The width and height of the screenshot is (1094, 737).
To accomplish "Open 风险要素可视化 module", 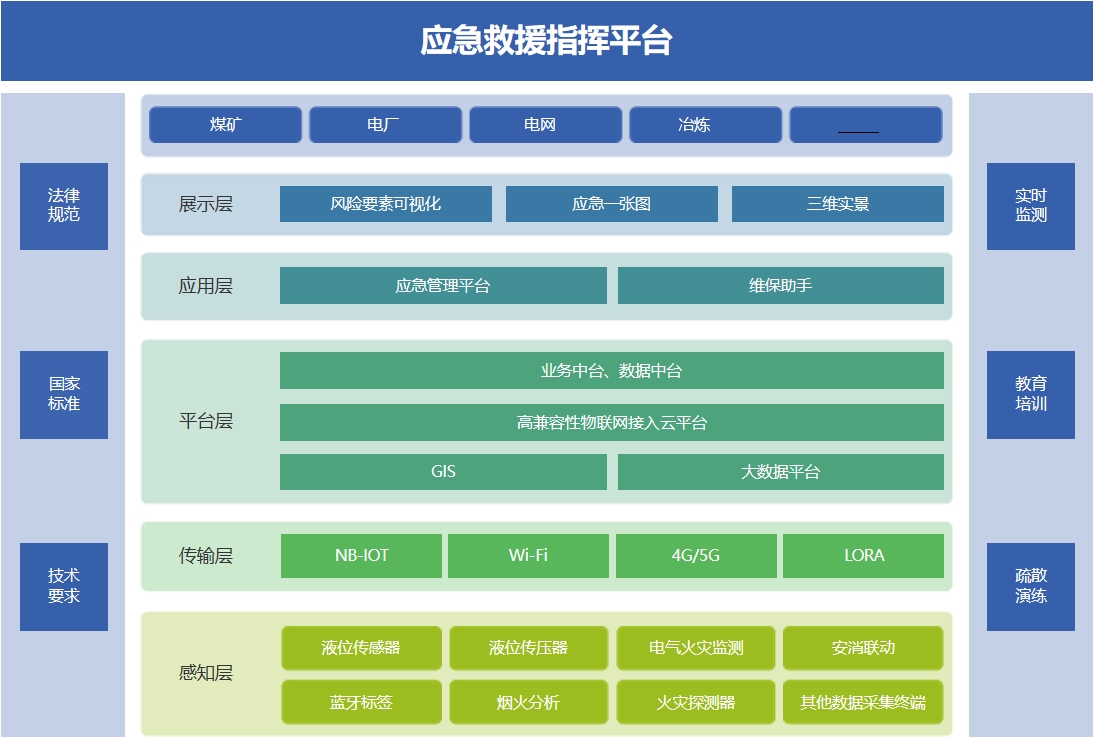I will click(385, 204).
